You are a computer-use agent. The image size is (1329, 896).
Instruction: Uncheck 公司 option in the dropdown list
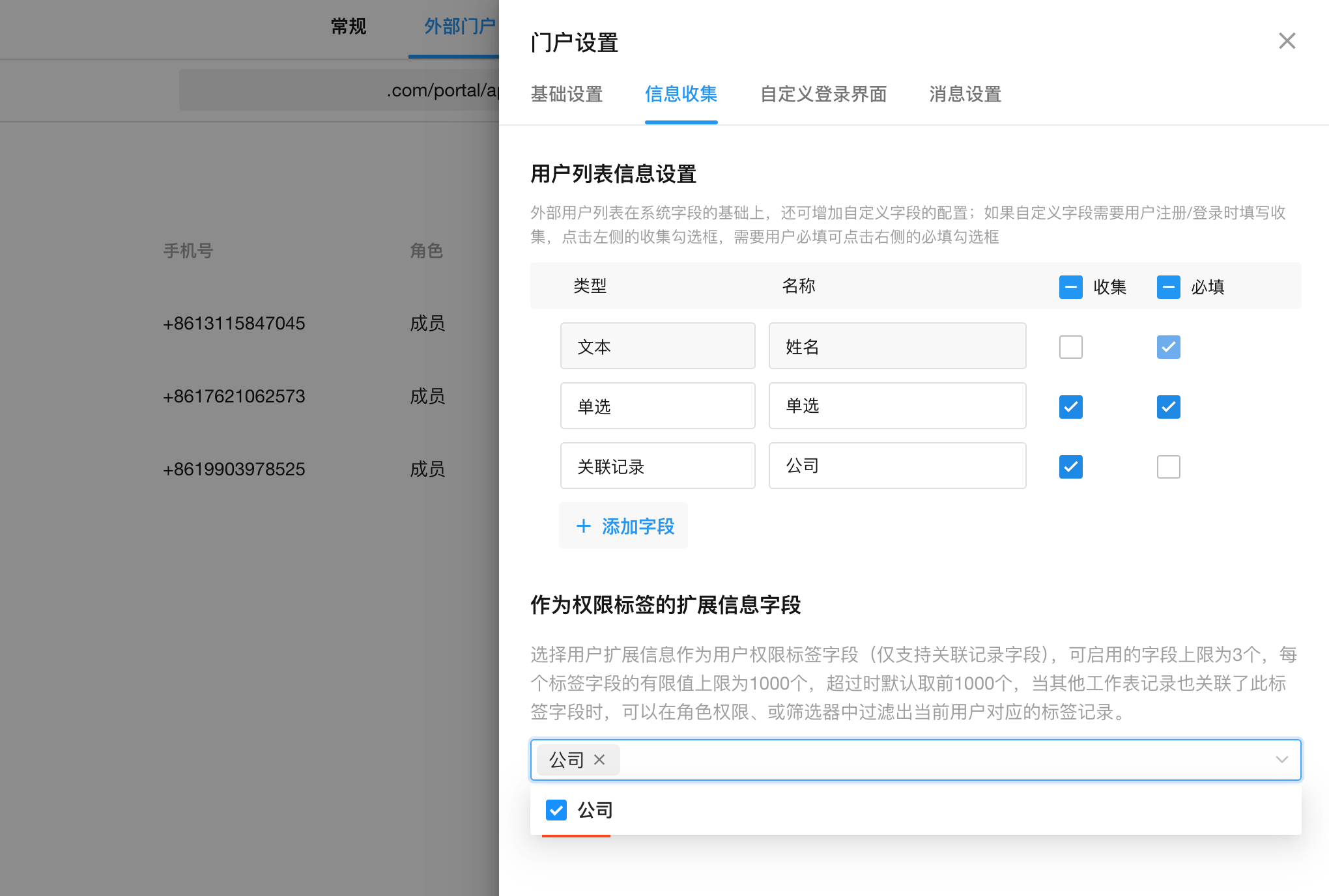556,810
